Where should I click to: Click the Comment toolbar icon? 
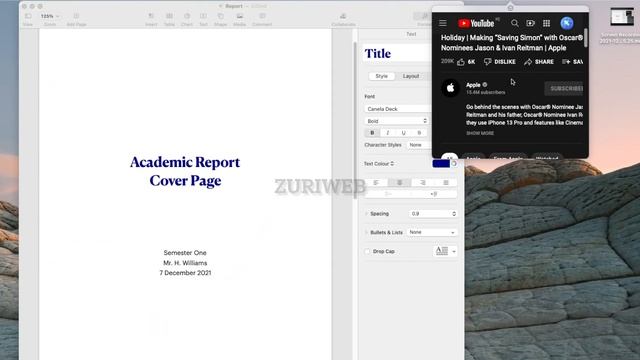(262, 19)
